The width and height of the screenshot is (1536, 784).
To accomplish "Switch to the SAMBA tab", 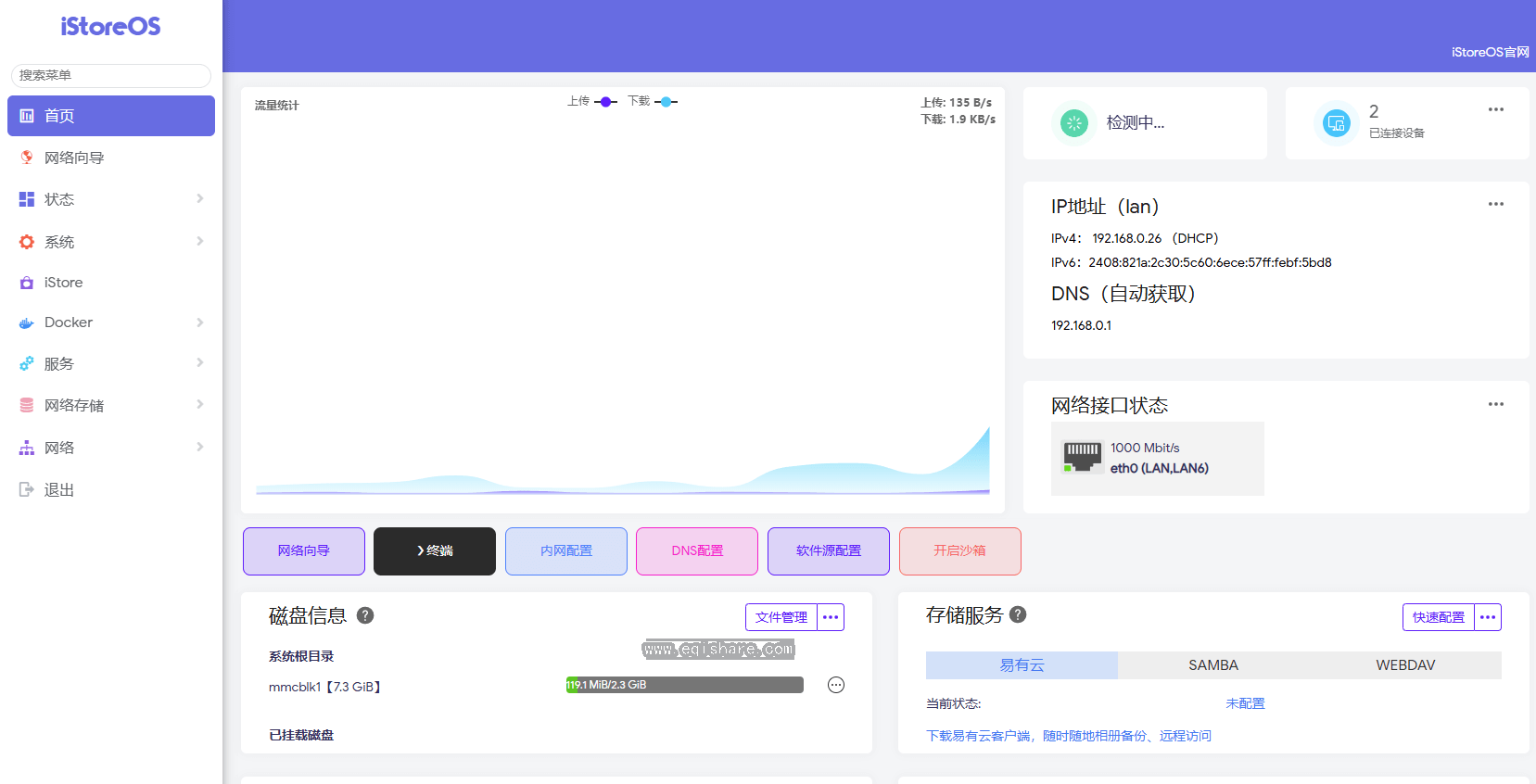I will 1212,665.
